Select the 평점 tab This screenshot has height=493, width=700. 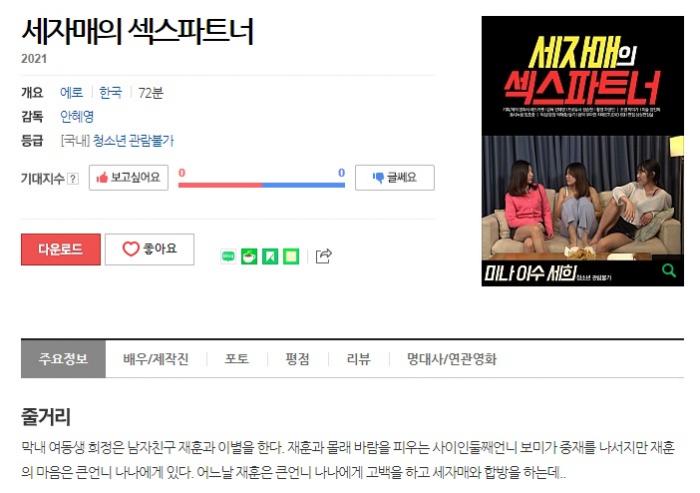click(x=297, y=359)
